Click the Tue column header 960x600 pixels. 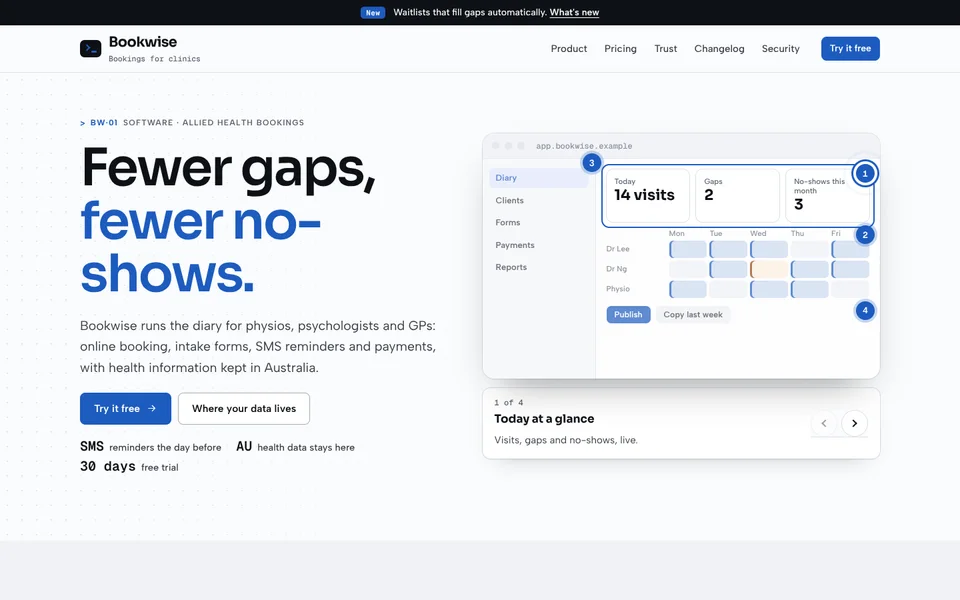pos(716,233)
